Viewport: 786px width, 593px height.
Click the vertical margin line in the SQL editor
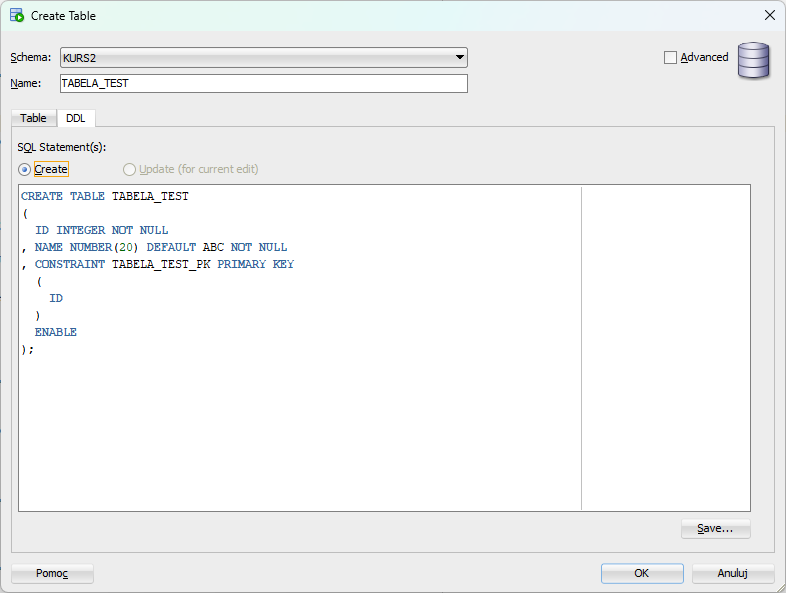click(x=581, y=349)
